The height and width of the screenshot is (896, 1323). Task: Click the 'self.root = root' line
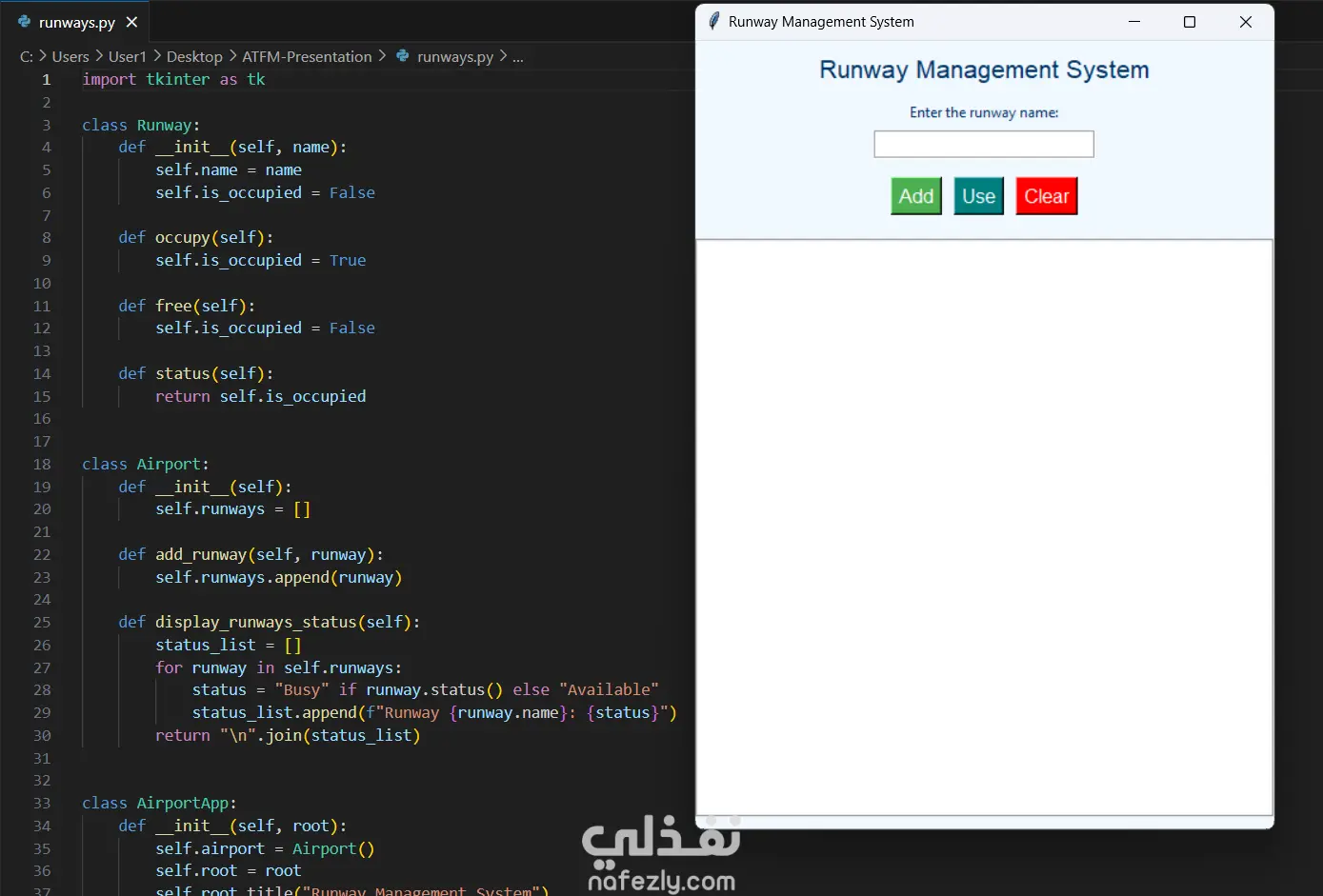tap(229, 870)
